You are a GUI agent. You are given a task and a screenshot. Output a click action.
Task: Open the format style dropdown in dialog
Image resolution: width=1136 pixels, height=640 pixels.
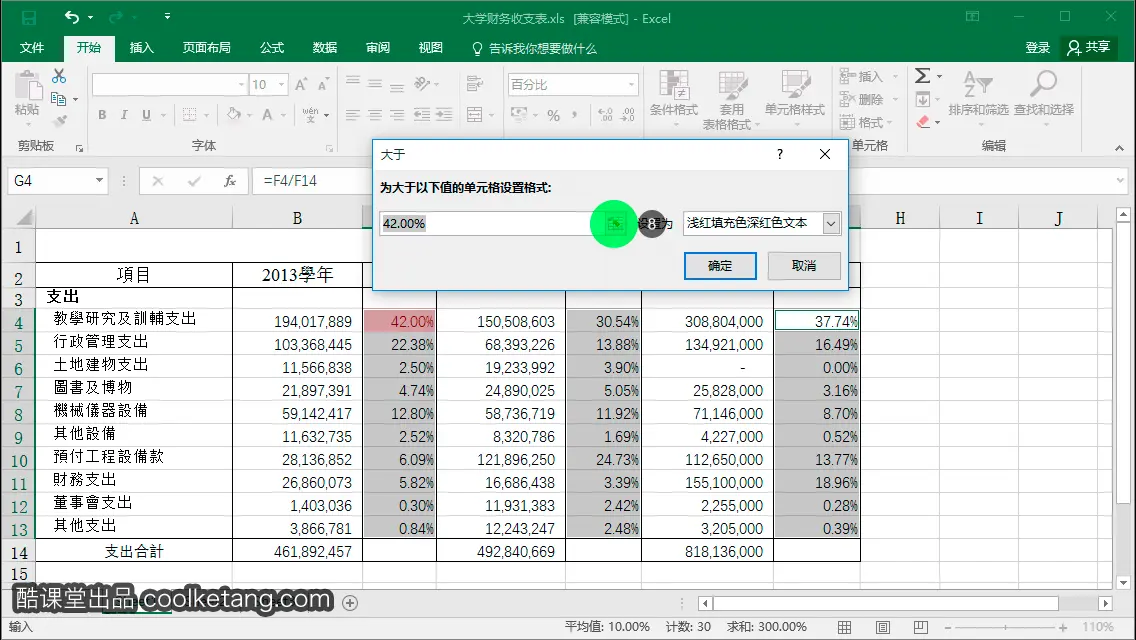click(831, 224)
